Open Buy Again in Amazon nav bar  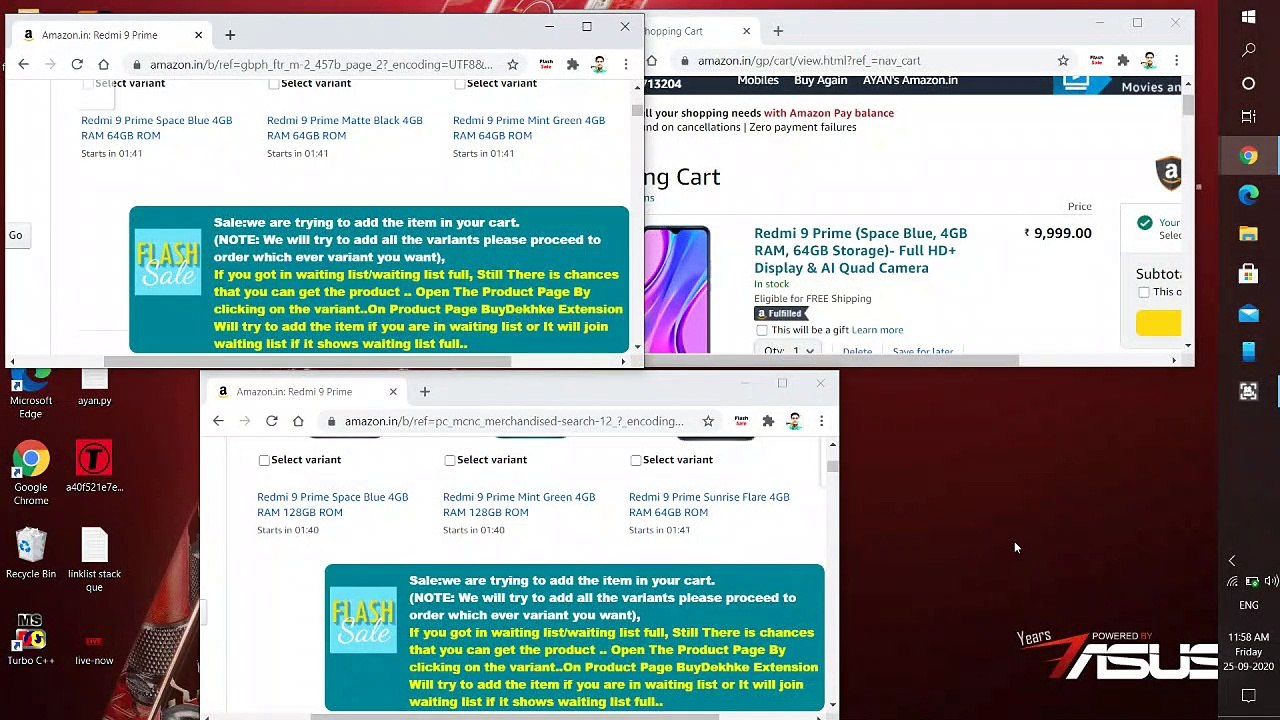point(820,81)
